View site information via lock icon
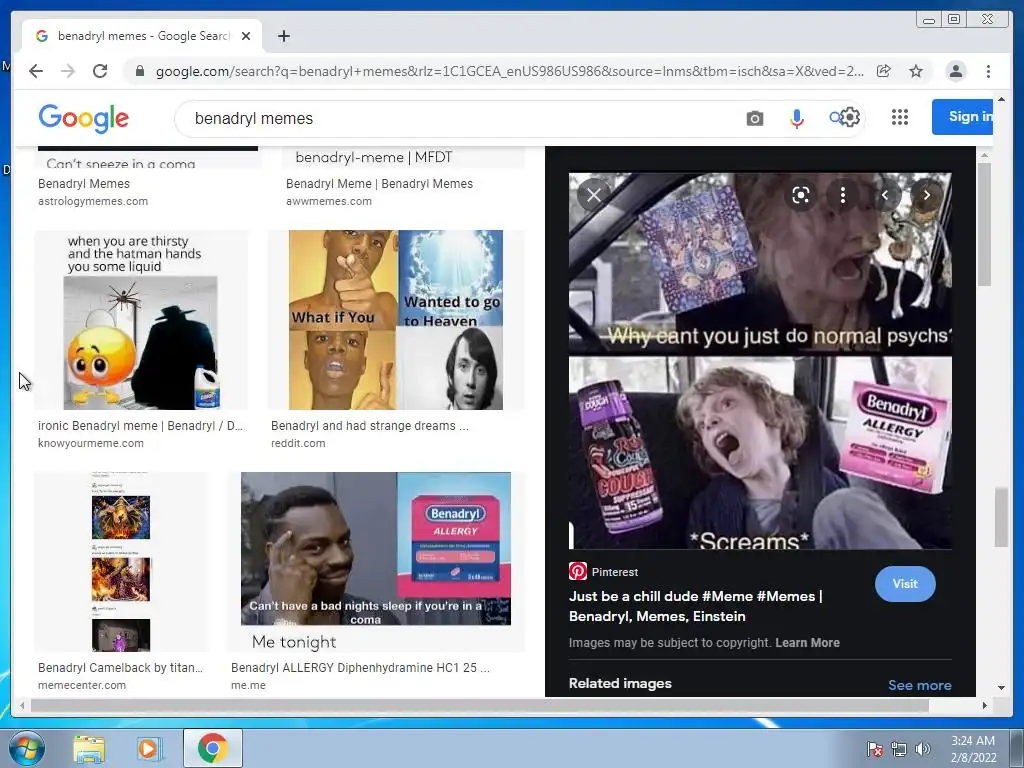Screen dimensions: 1024x768 139,71
